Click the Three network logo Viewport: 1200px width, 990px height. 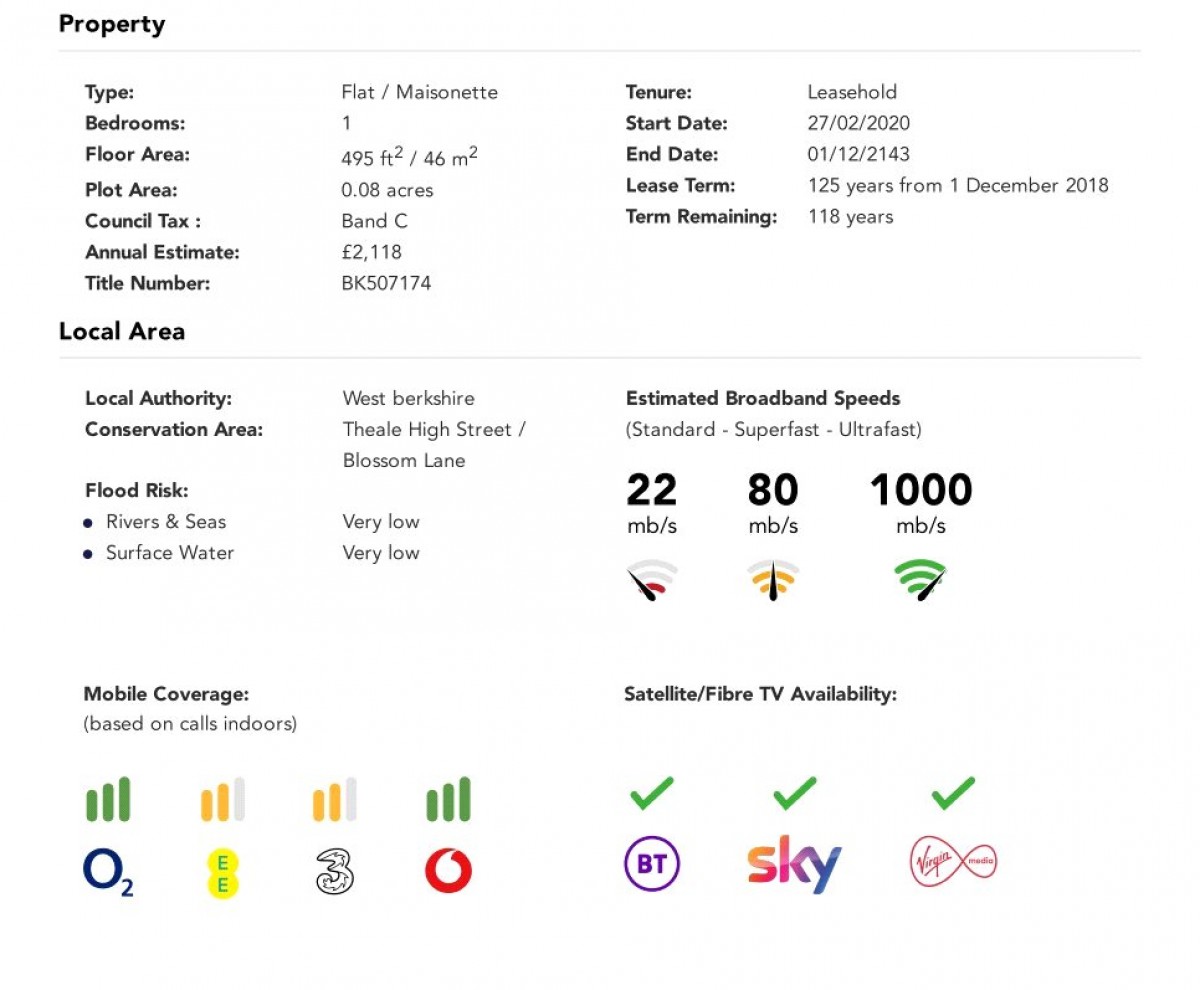pyautogui.click(x=335, y=870)
